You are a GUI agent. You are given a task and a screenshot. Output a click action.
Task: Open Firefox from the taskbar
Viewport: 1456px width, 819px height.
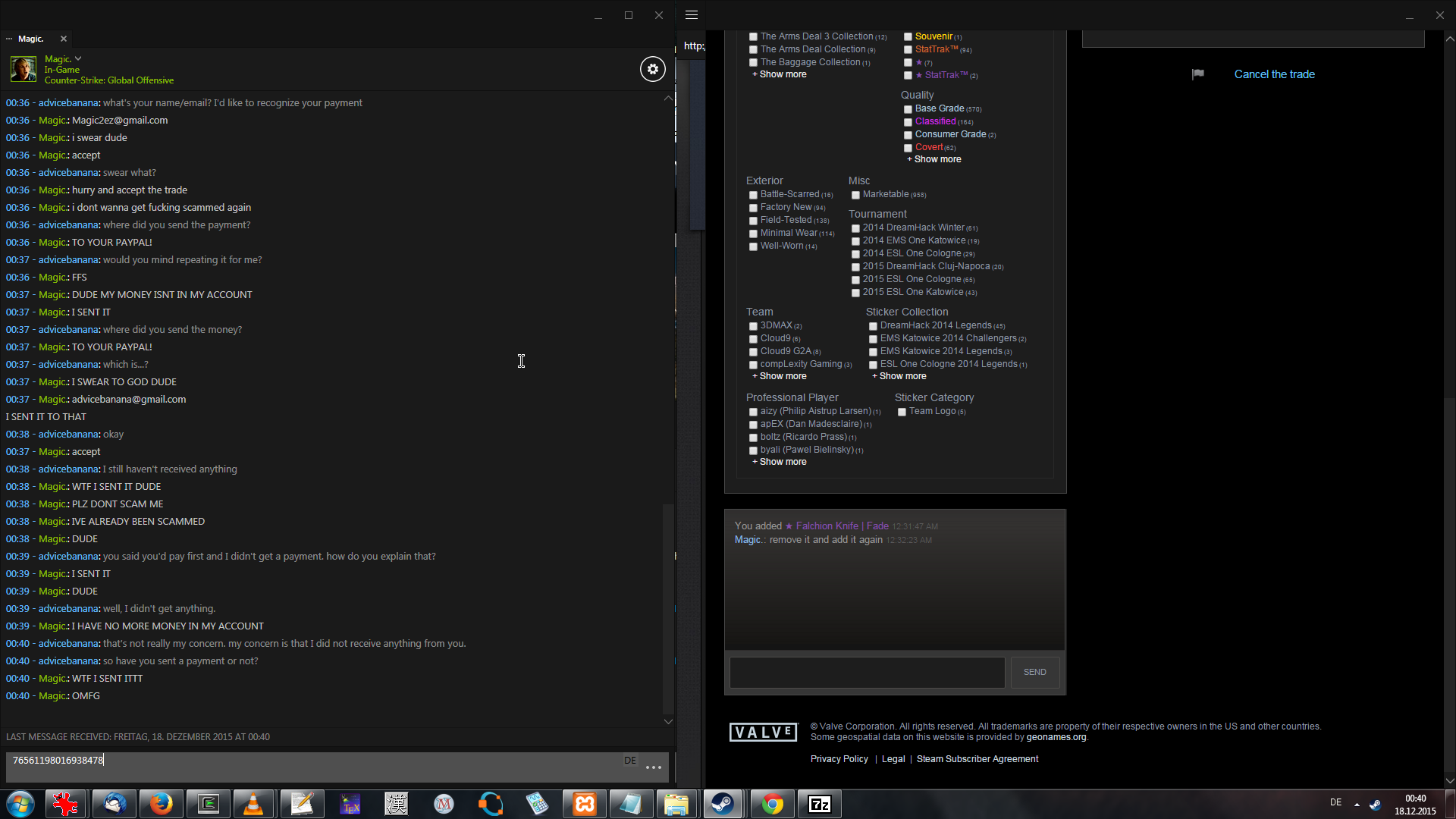(160, 803)
